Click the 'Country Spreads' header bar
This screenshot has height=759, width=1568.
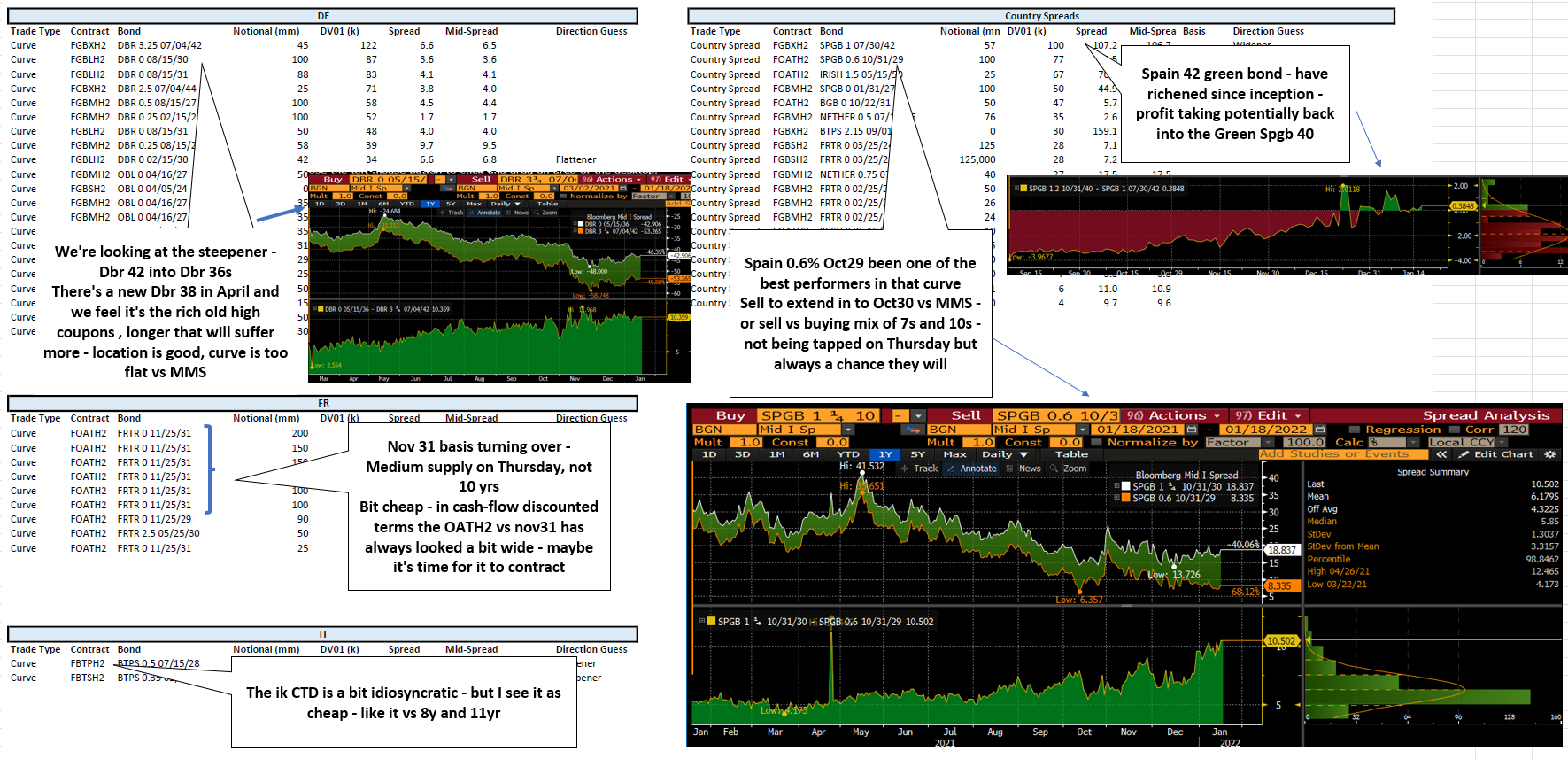pyautogui.click(x=1041, y=16)
